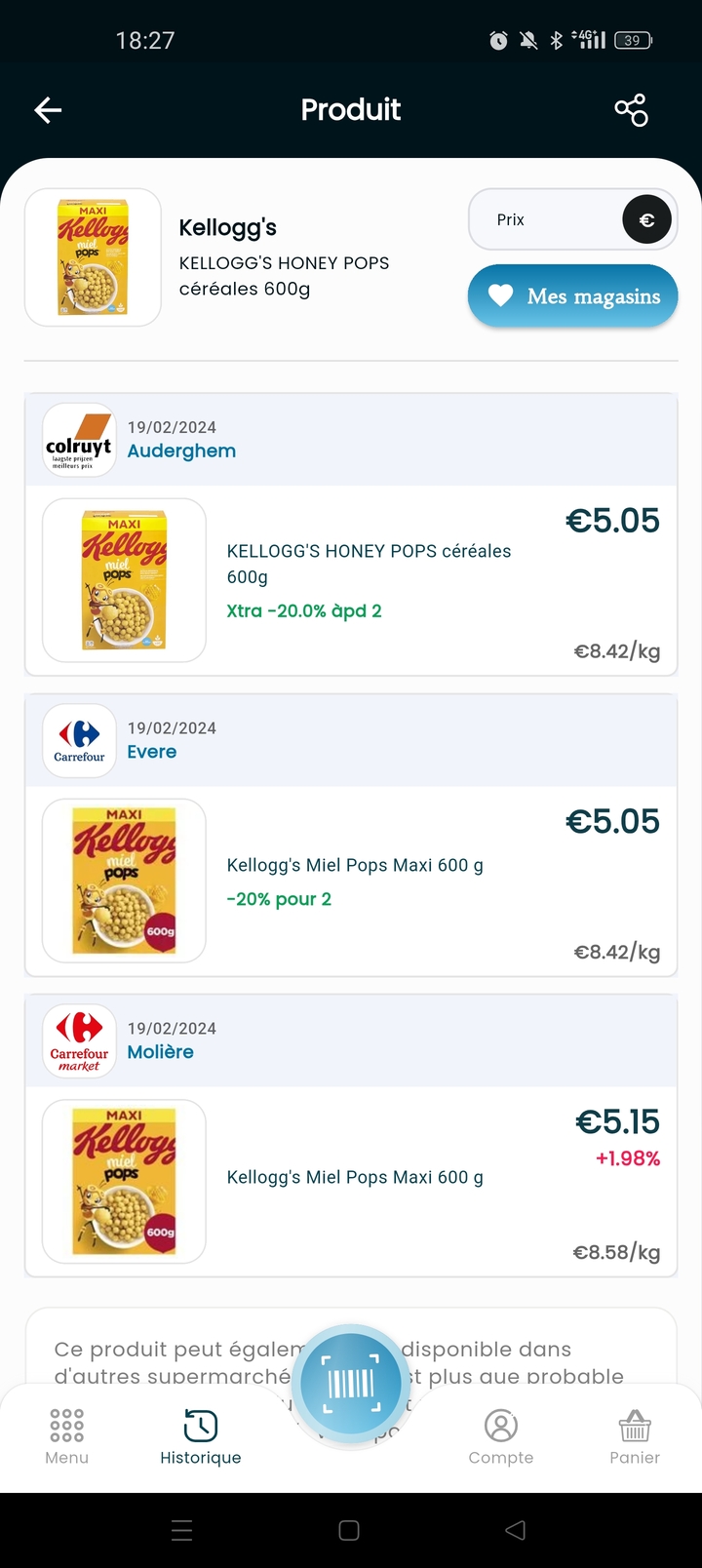This screenshot has height=1568, width=702.
Task: Tap the Carrefour Evere store logo
Action: (79, 741)
